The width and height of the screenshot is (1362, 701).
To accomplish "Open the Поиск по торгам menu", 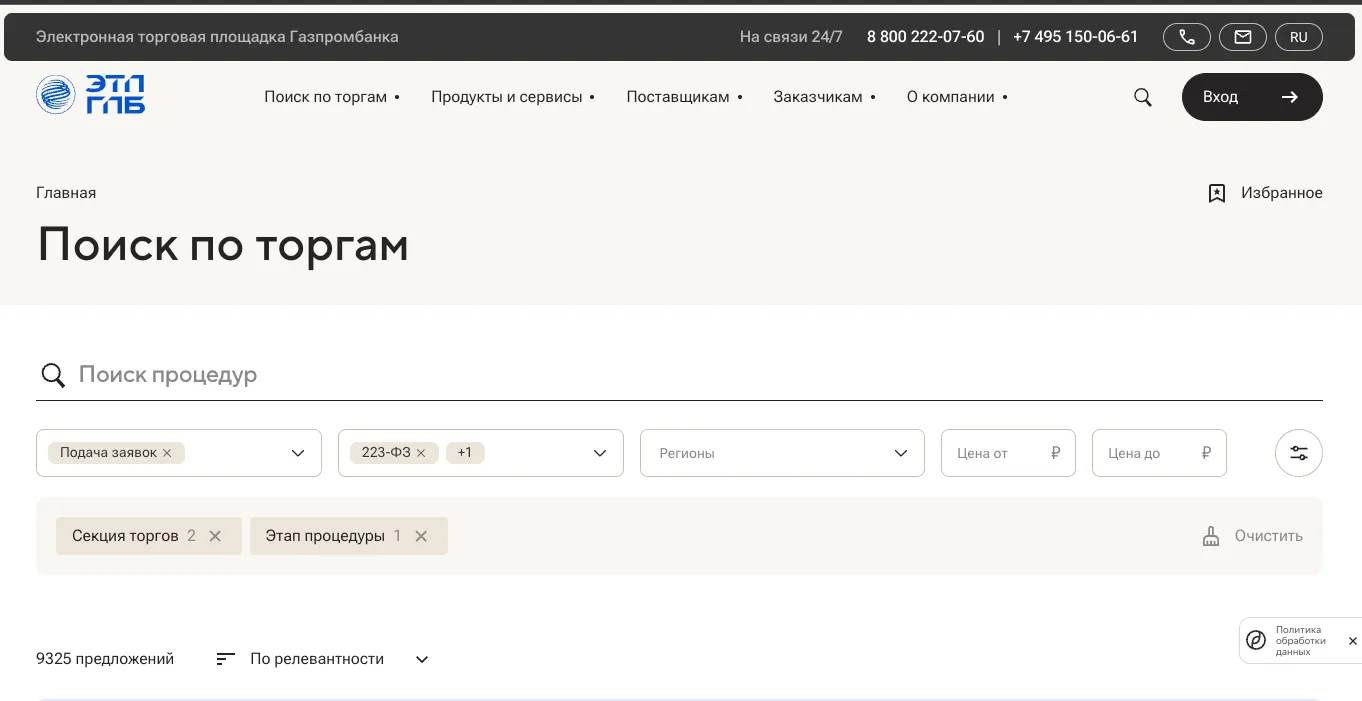I will click(x=332, y=97).
